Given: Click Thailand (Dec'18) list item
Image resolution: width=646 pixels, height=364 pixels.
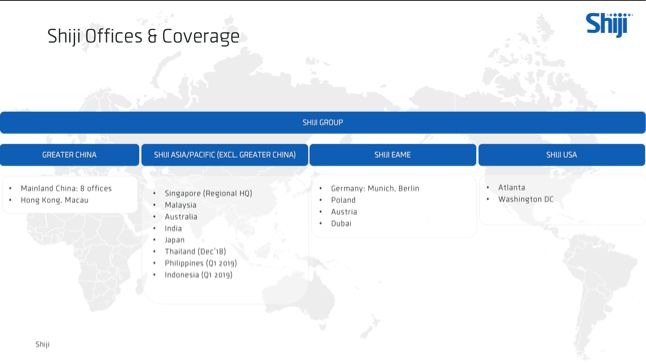Looking at the screenshot, I should pos(195,251).
